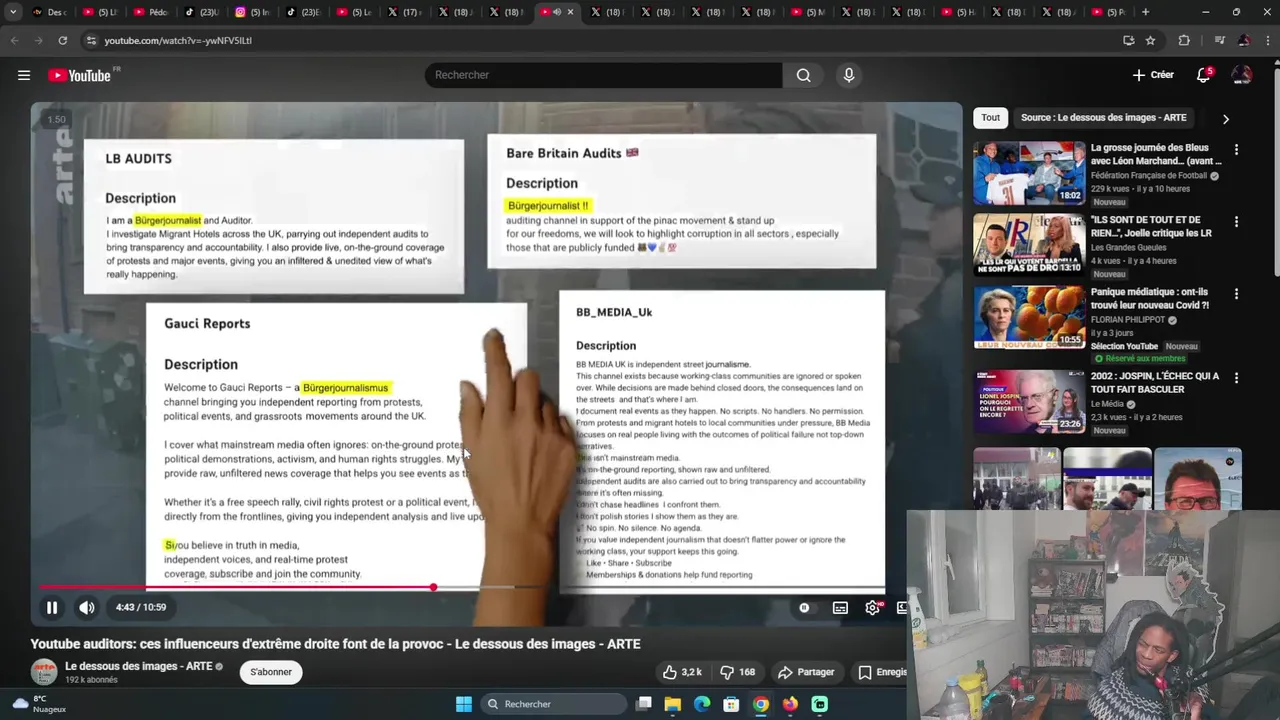Open the Panique médiatique video thumbnail

[1029, 316]
